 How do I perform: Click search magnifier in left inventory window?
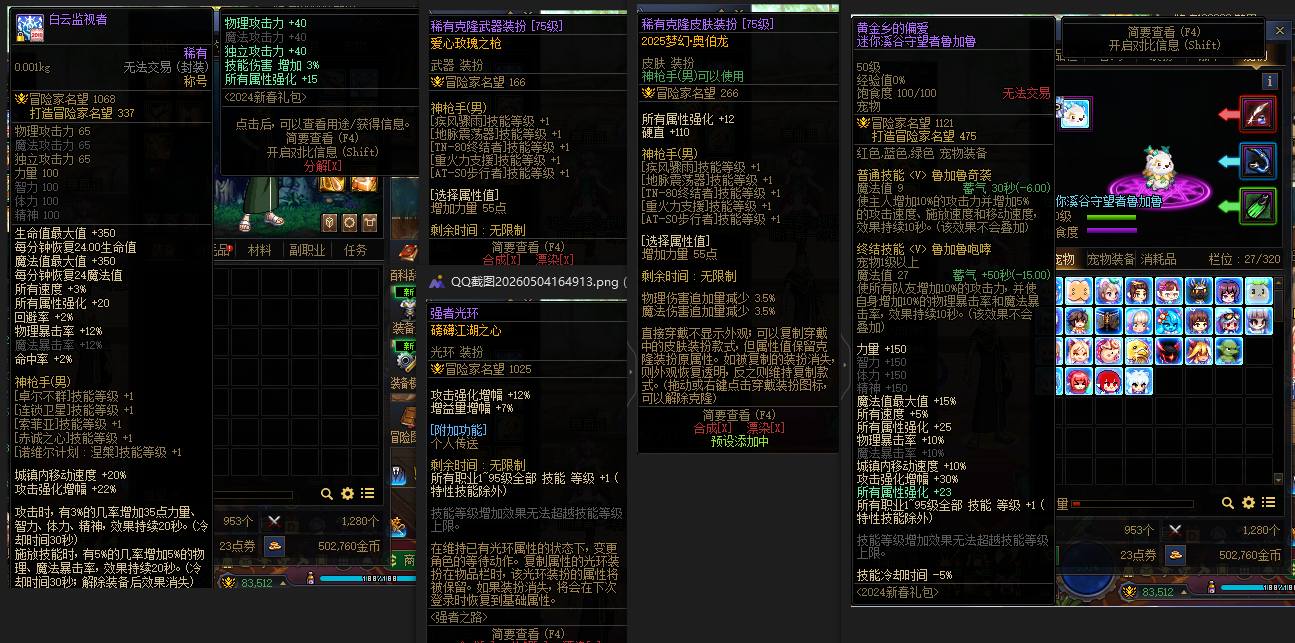point(327,494)
